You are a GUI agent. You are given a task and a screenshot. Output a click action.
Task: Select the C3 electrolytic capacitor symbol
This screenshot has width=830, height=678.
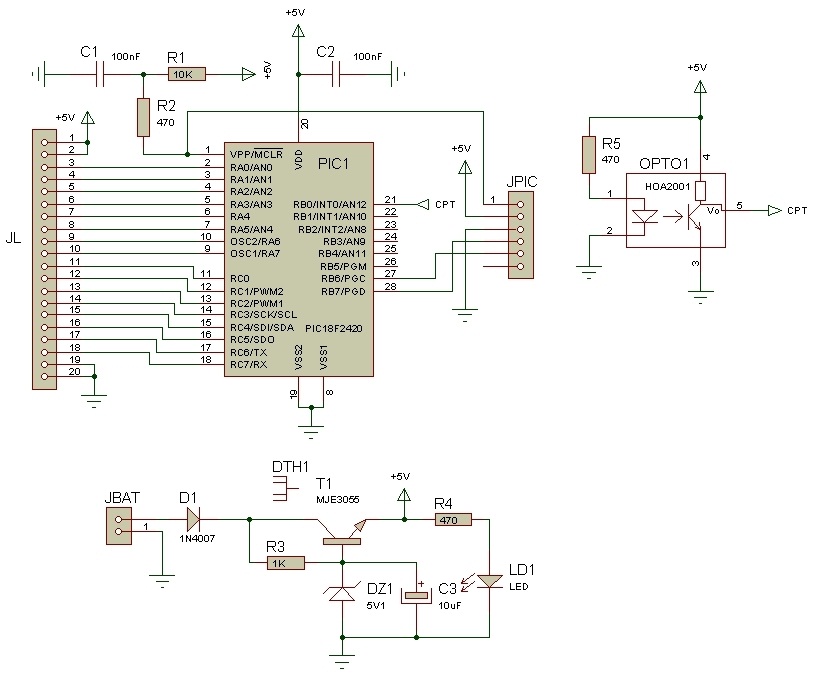click(x=417, y=594)
